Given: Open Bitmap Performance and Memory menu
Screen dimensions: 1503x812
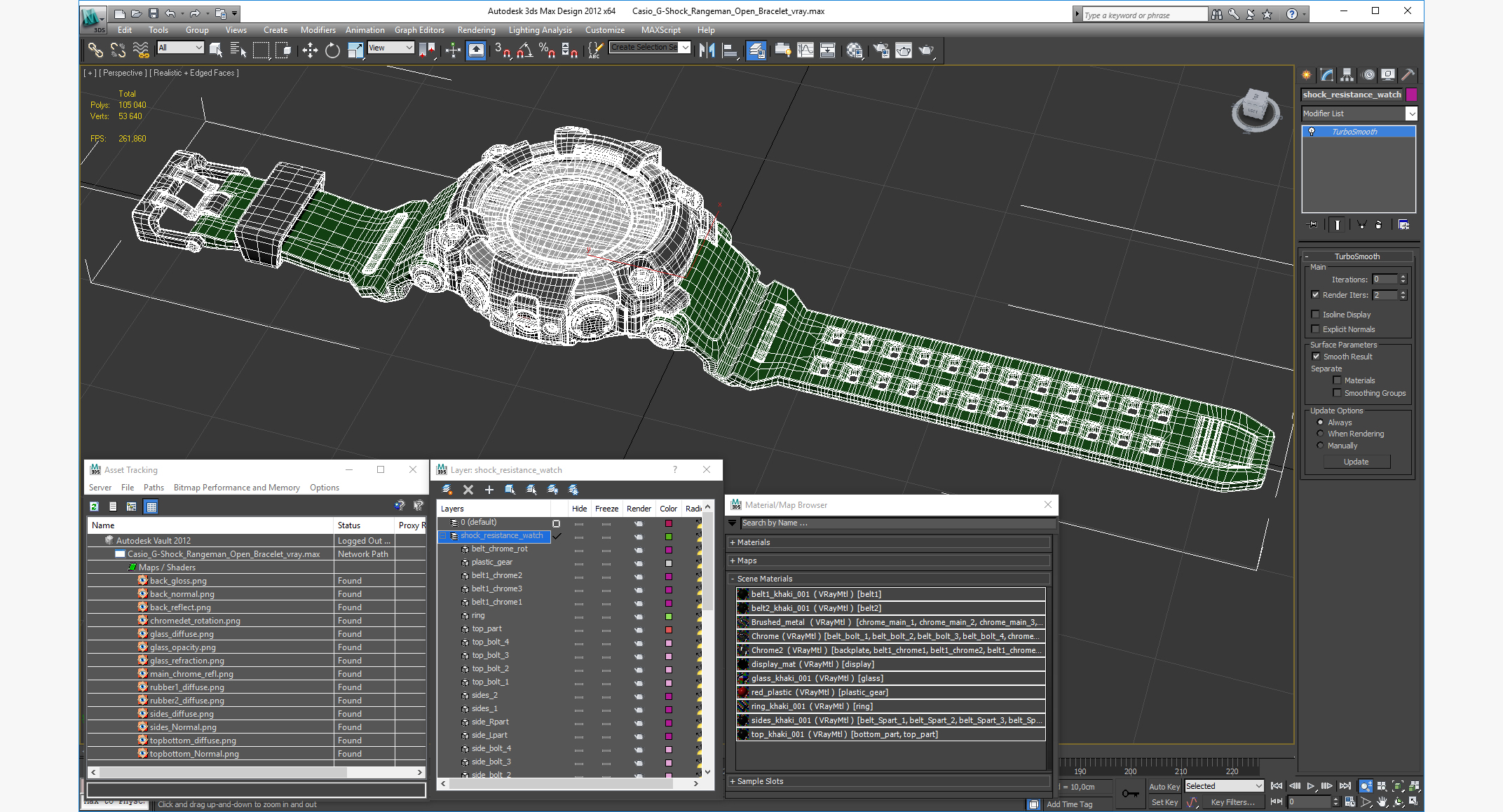Looking at the screenshot, I should 236,488.
